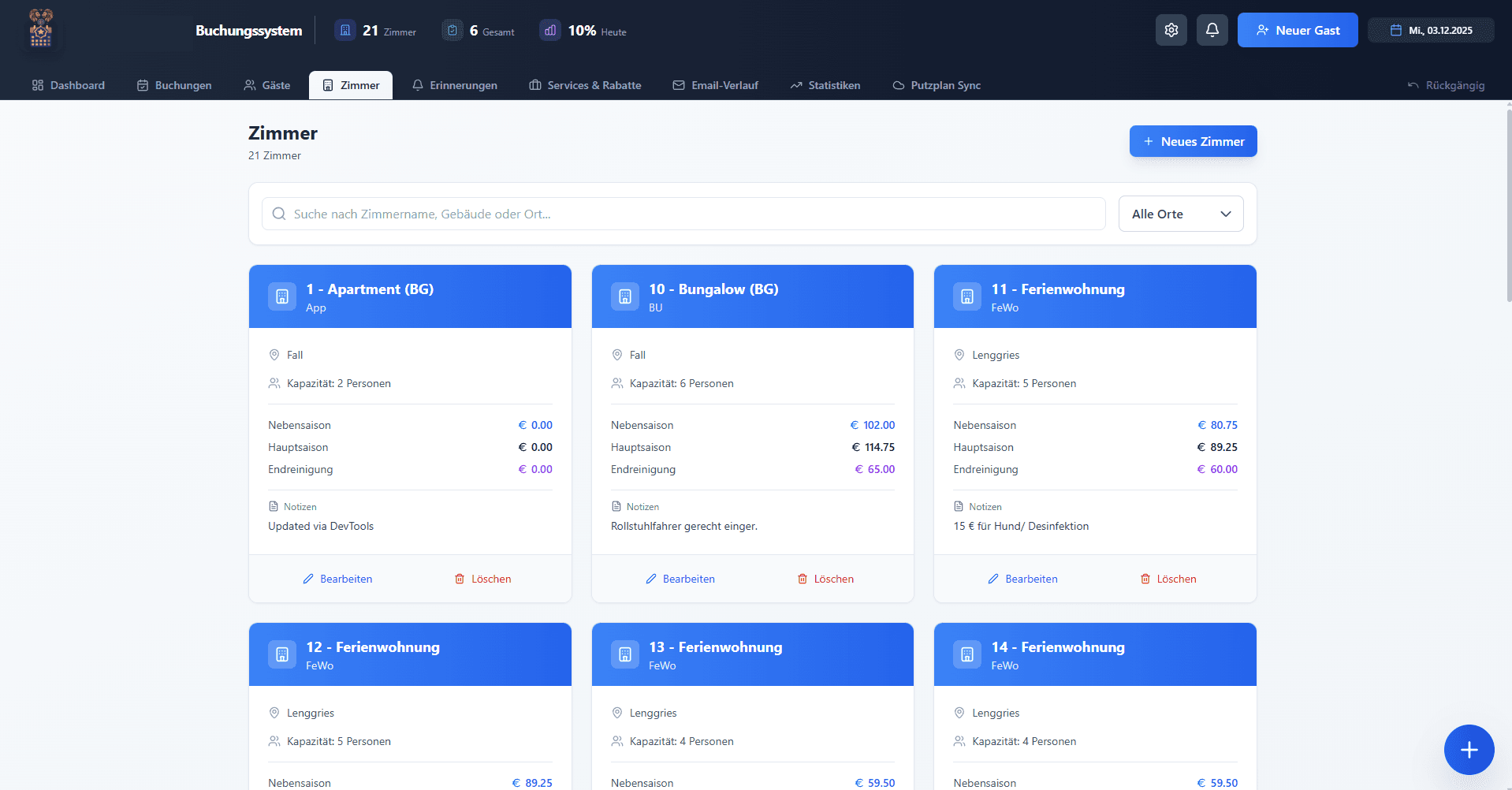Edit the 11 - Ferienwohnung room
The height and width of the screenshot is (790, 1512).
pos(1022,579)
